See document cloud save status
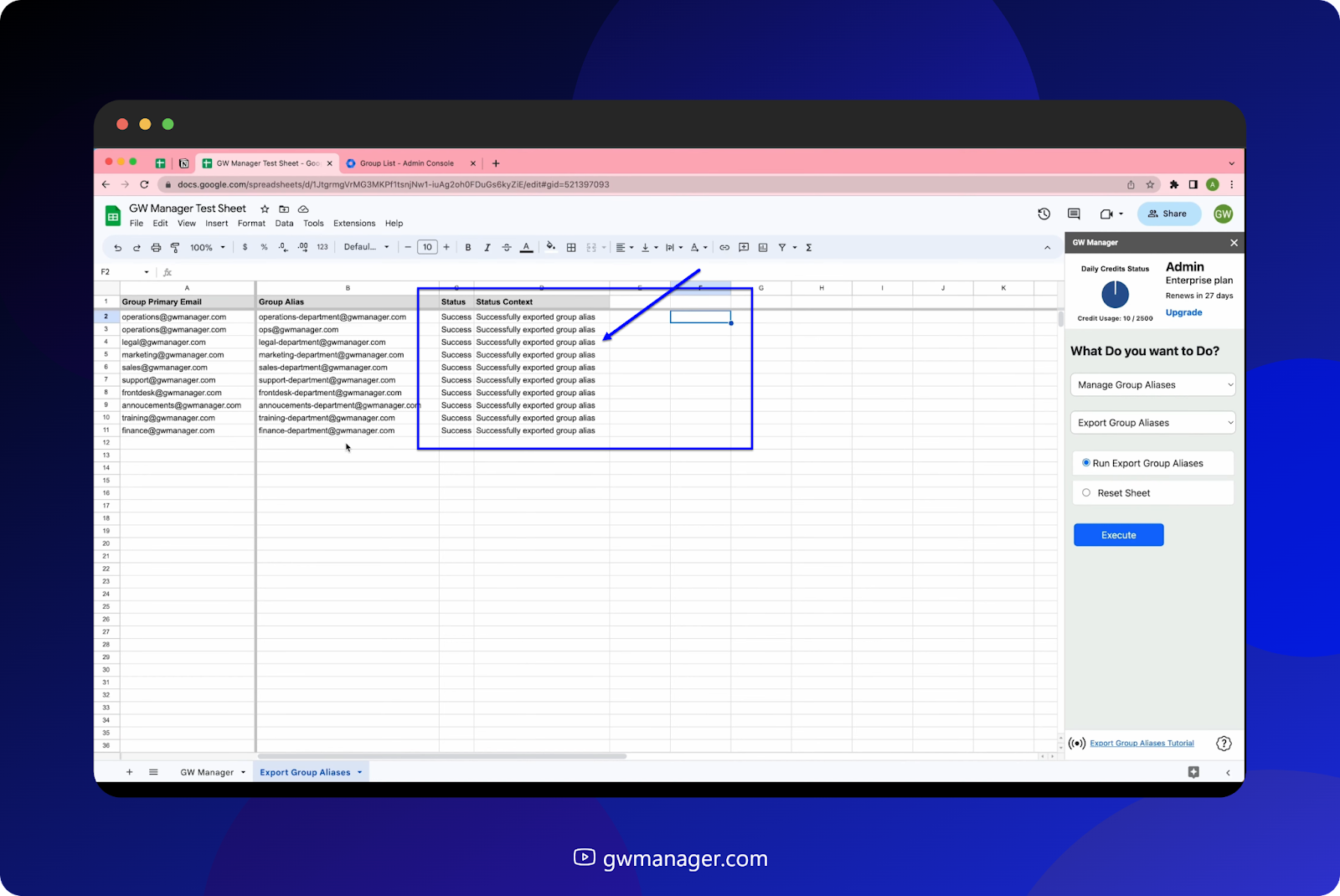The width and height of the screenshot is (1340, 896). click(x=303, y=209)
